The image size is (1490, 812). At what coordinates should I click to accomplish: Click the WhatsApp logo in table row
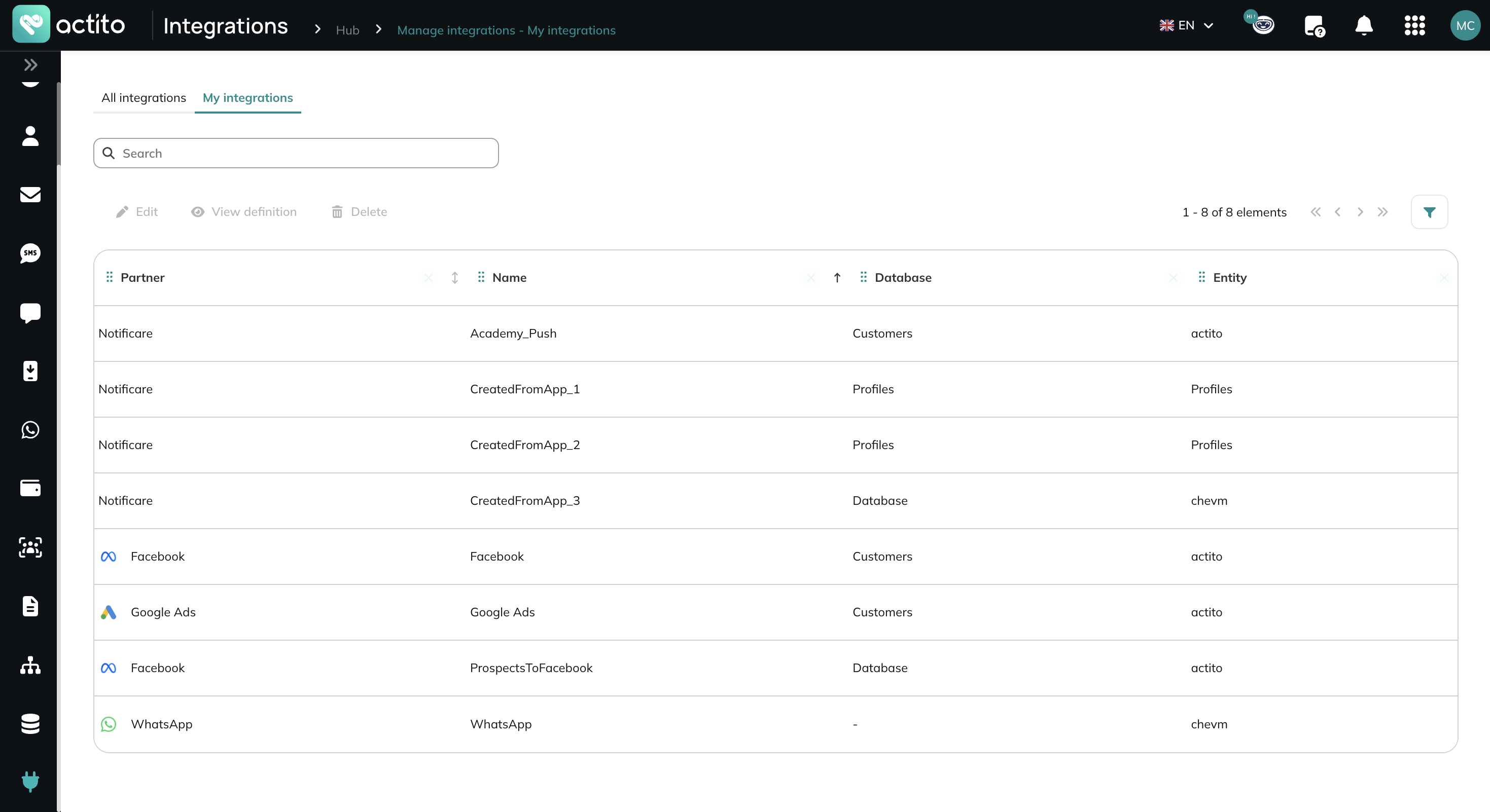(x=108, y=724)
